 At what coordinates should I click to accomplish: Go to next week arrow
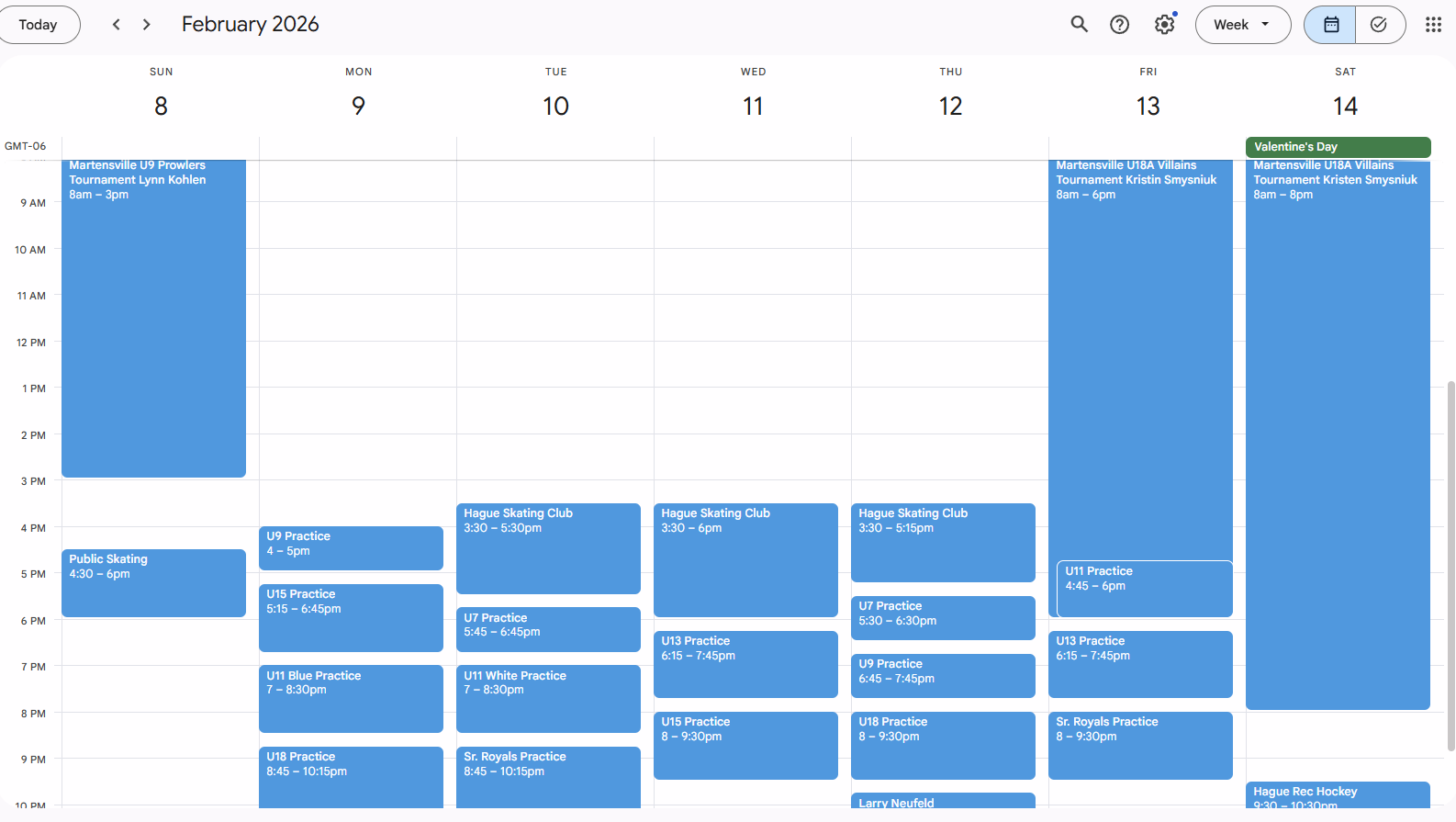tap(147, 25)
